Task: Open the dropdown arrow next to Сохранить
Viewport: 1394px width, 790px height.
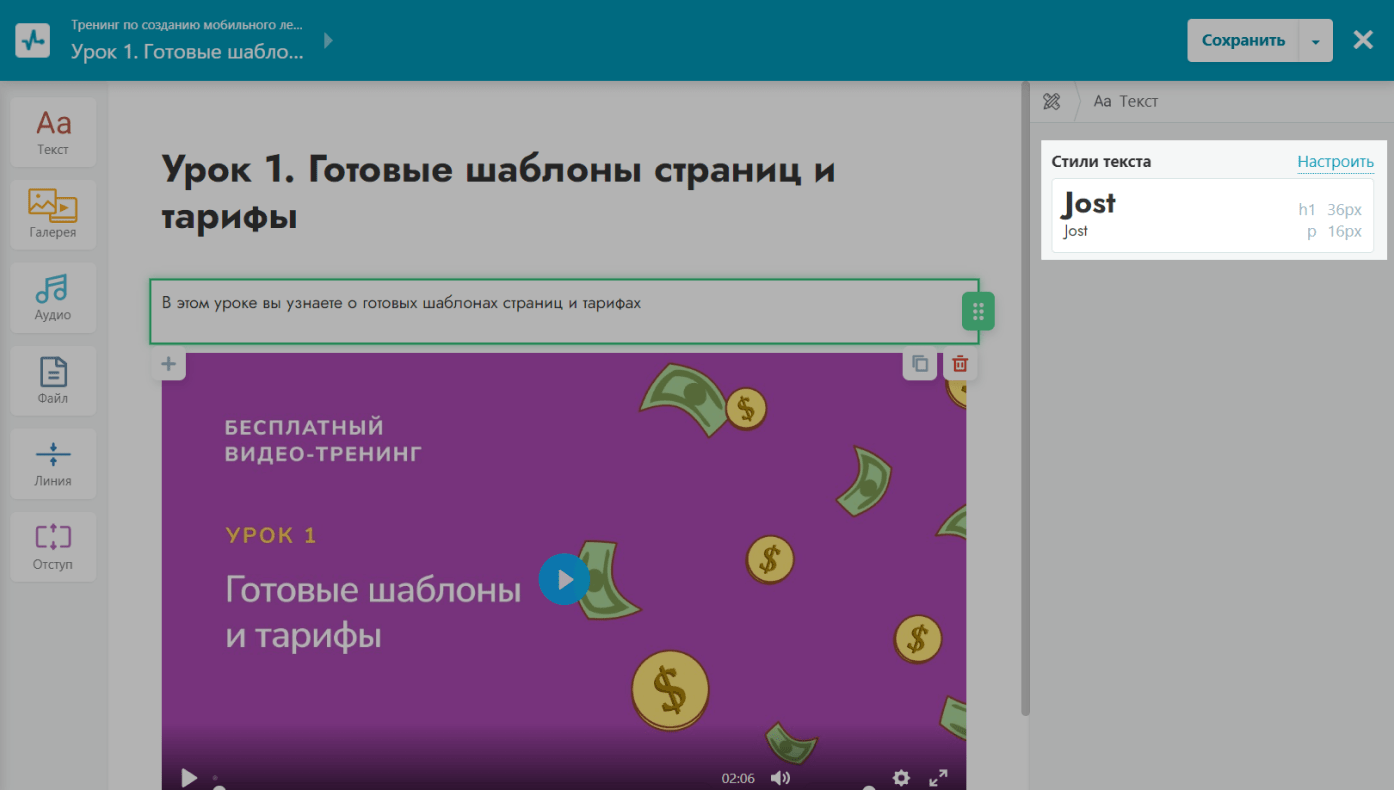Action: (1315, 41)
